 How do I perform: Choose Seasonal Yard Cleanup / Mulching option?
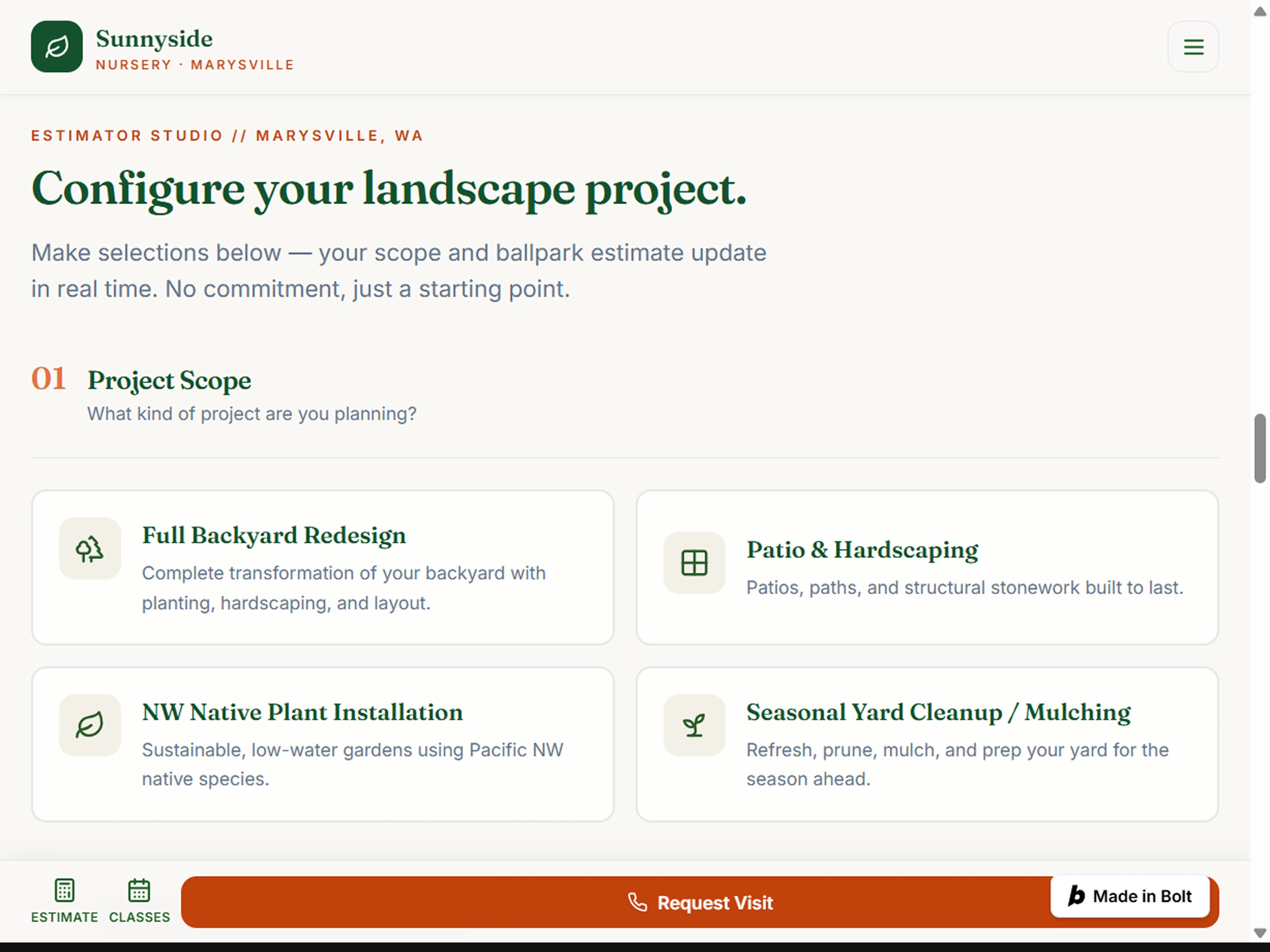click(x=927, y=744)
